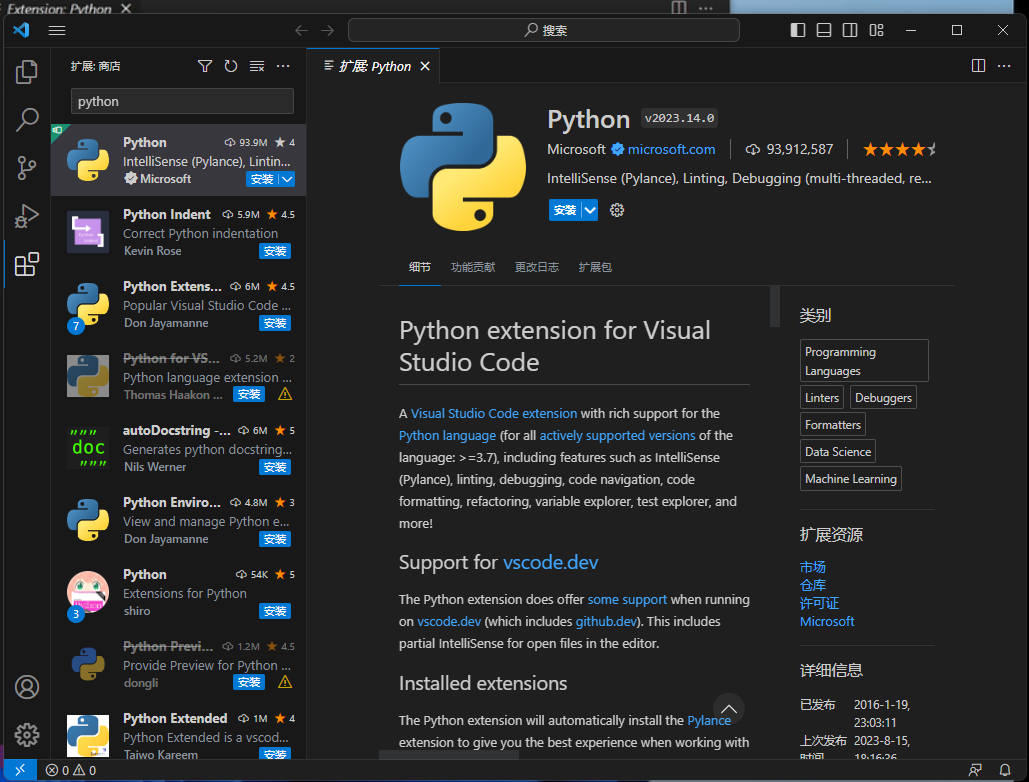
Task: Install the Python Indent extension
Action: [x=275, y=251]
